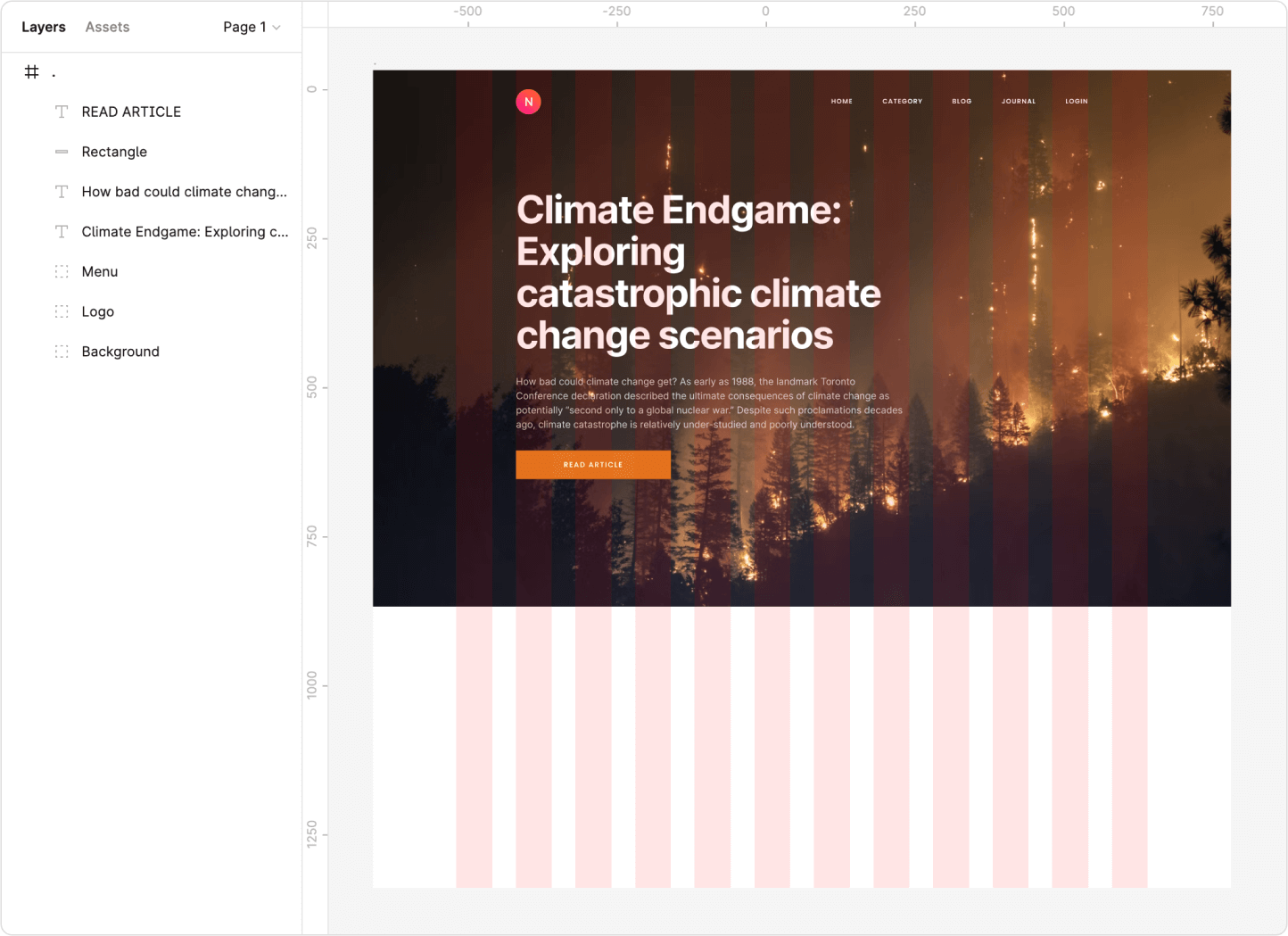Click the Menu group dotted icon
This screenshot has height=936, width=1288.
coord(62,271)
